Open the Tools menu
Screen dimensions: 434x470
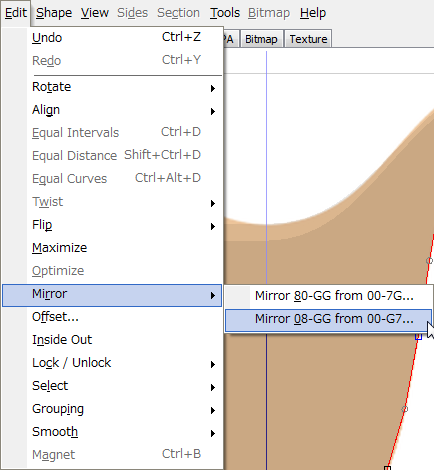[225, 13]
